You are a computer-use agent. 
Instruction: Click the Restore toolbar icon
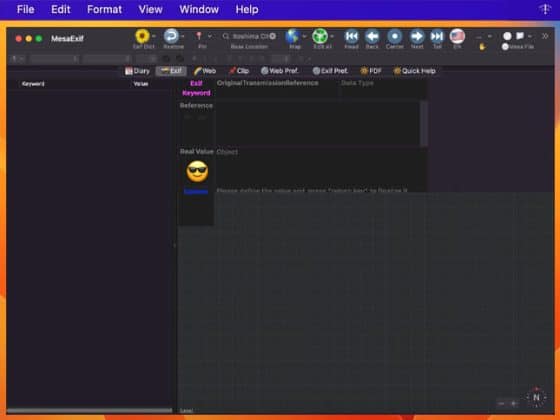point(171,36)
